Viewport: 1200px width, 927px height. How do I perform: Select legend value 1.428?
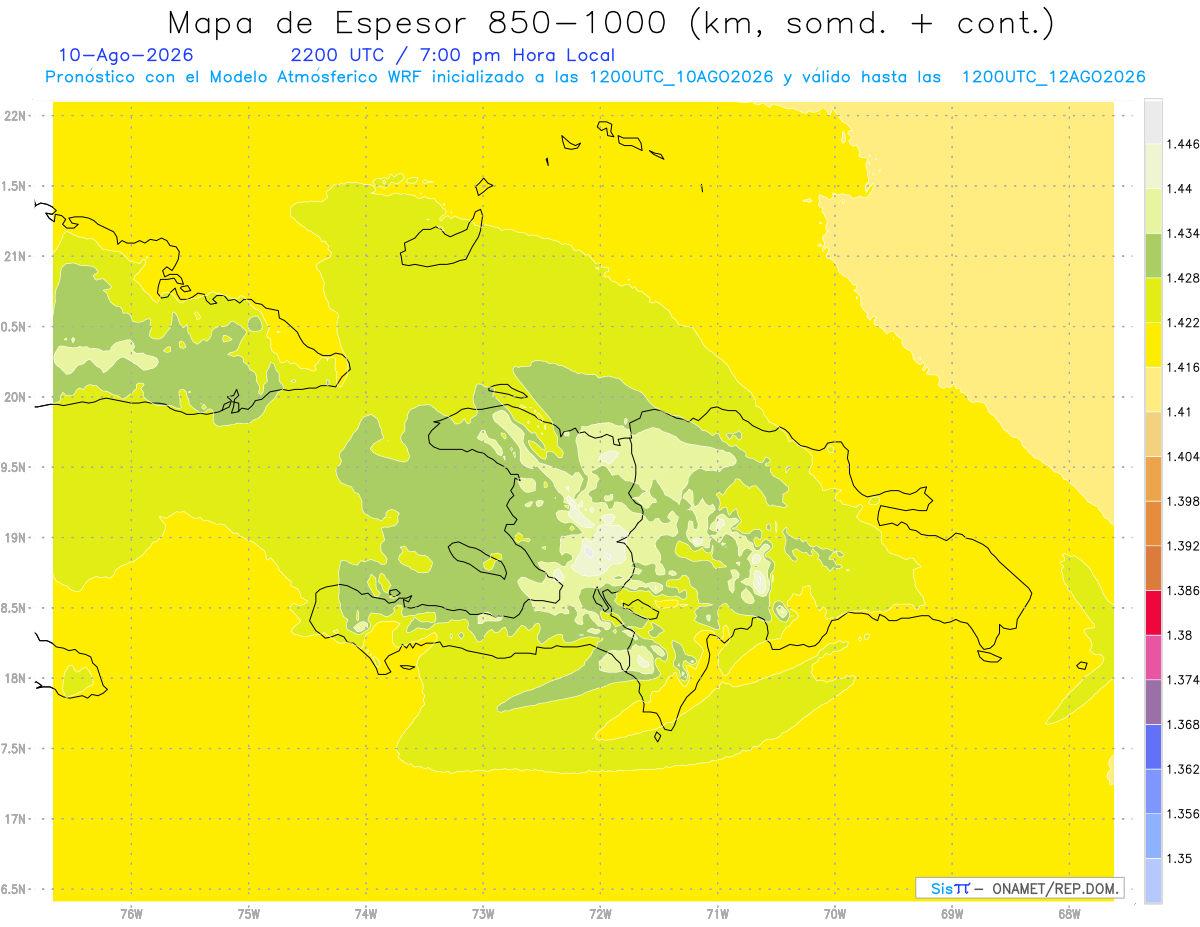(x=1182, y=278)
